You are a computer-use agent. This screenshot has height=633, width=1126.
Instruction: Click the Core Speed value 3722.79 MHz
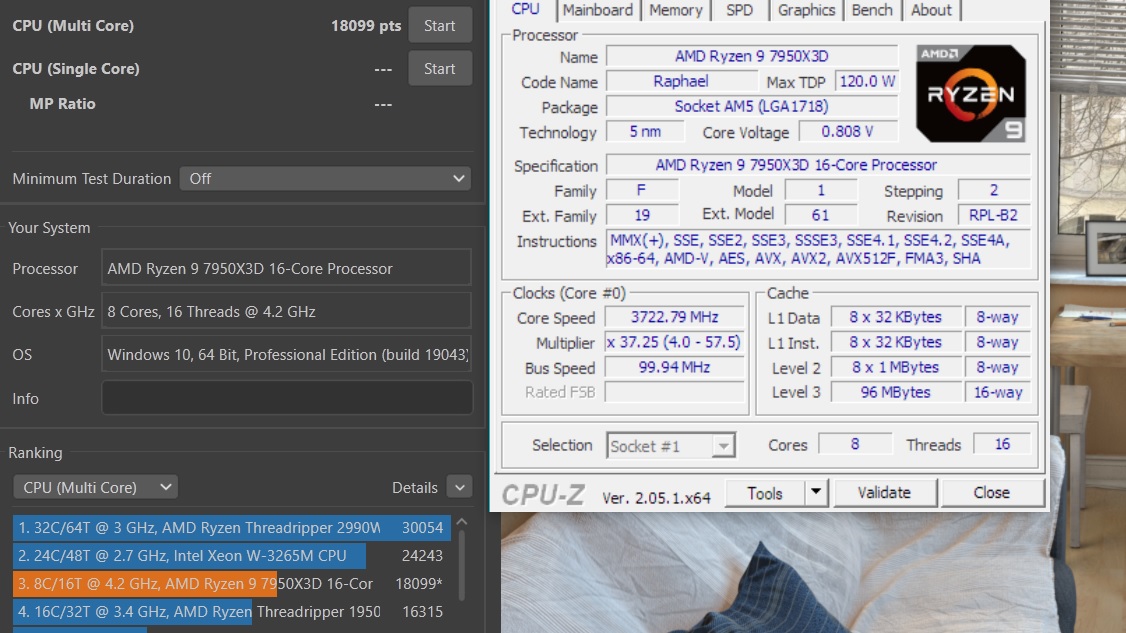(x=674, y=317)
